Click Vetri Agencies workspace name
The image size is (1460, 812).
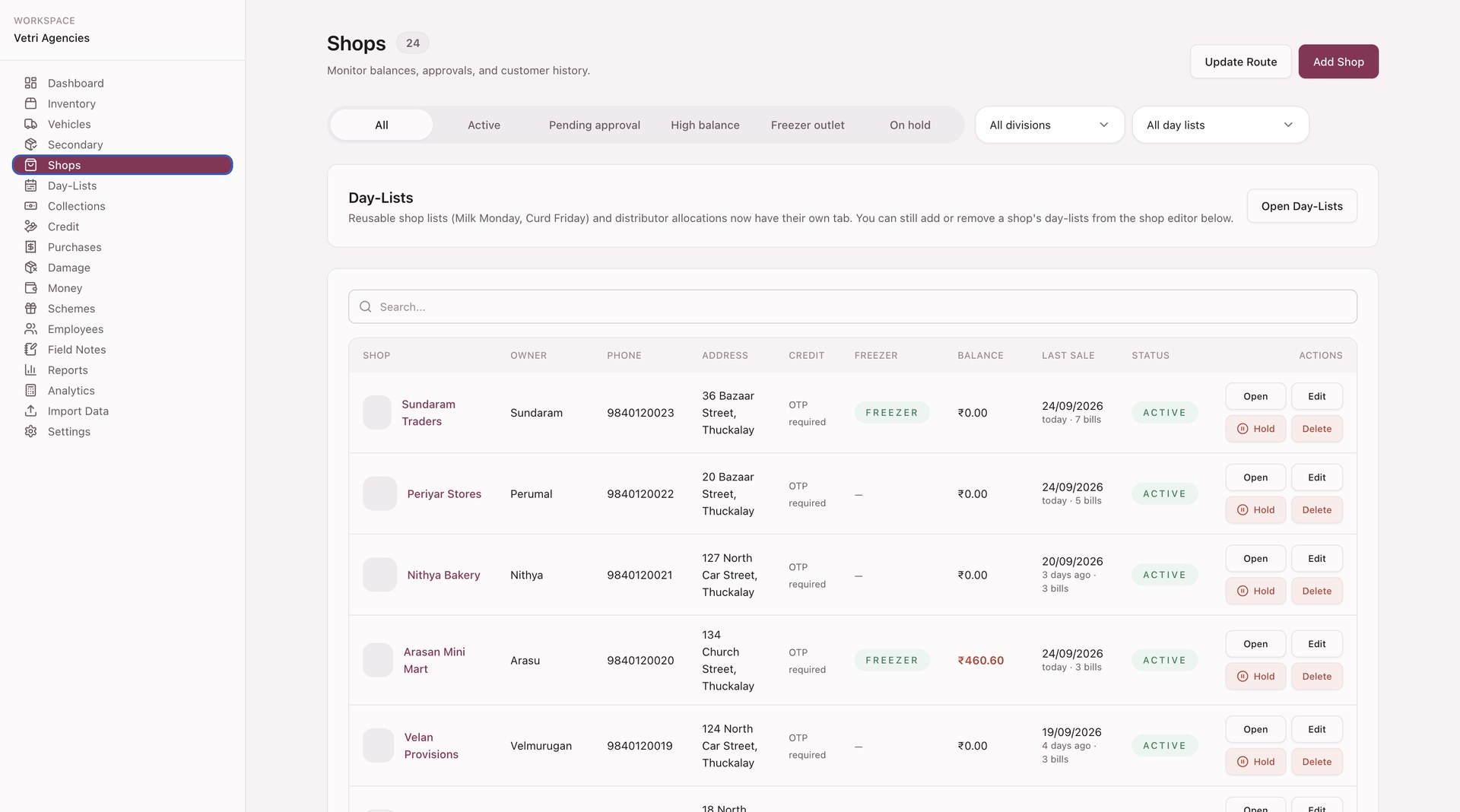coord(52,38)
